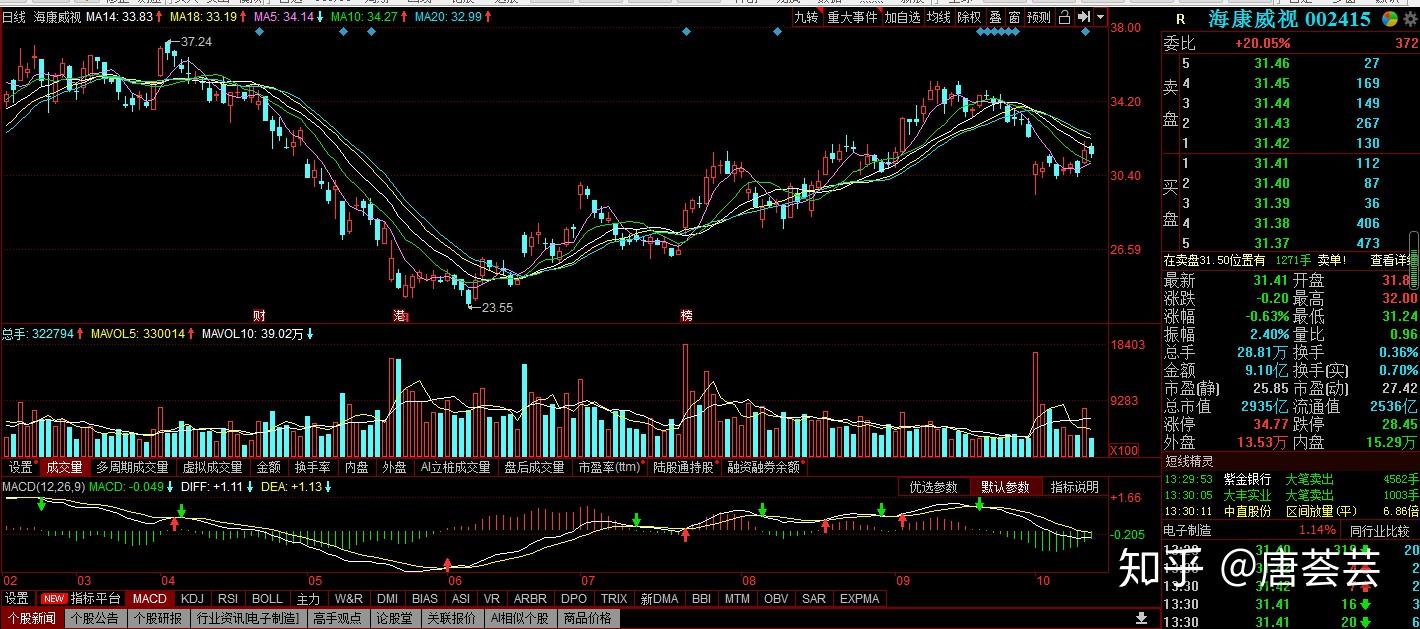The width and height of the screenshot is (1420, 629).
Task: Open the dropdown arrow next to the jump-to-end icon
Action: [x=1100, y=17]
